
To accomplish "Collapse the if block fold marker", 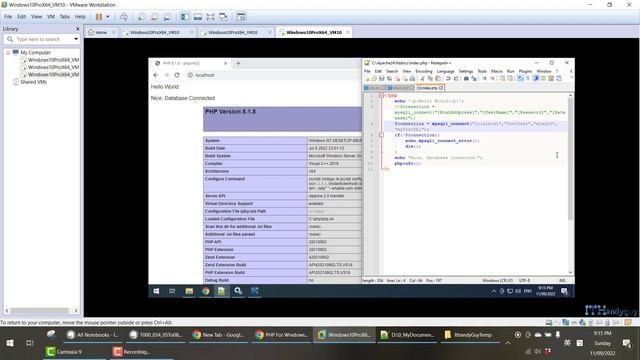I will (381, 135).
